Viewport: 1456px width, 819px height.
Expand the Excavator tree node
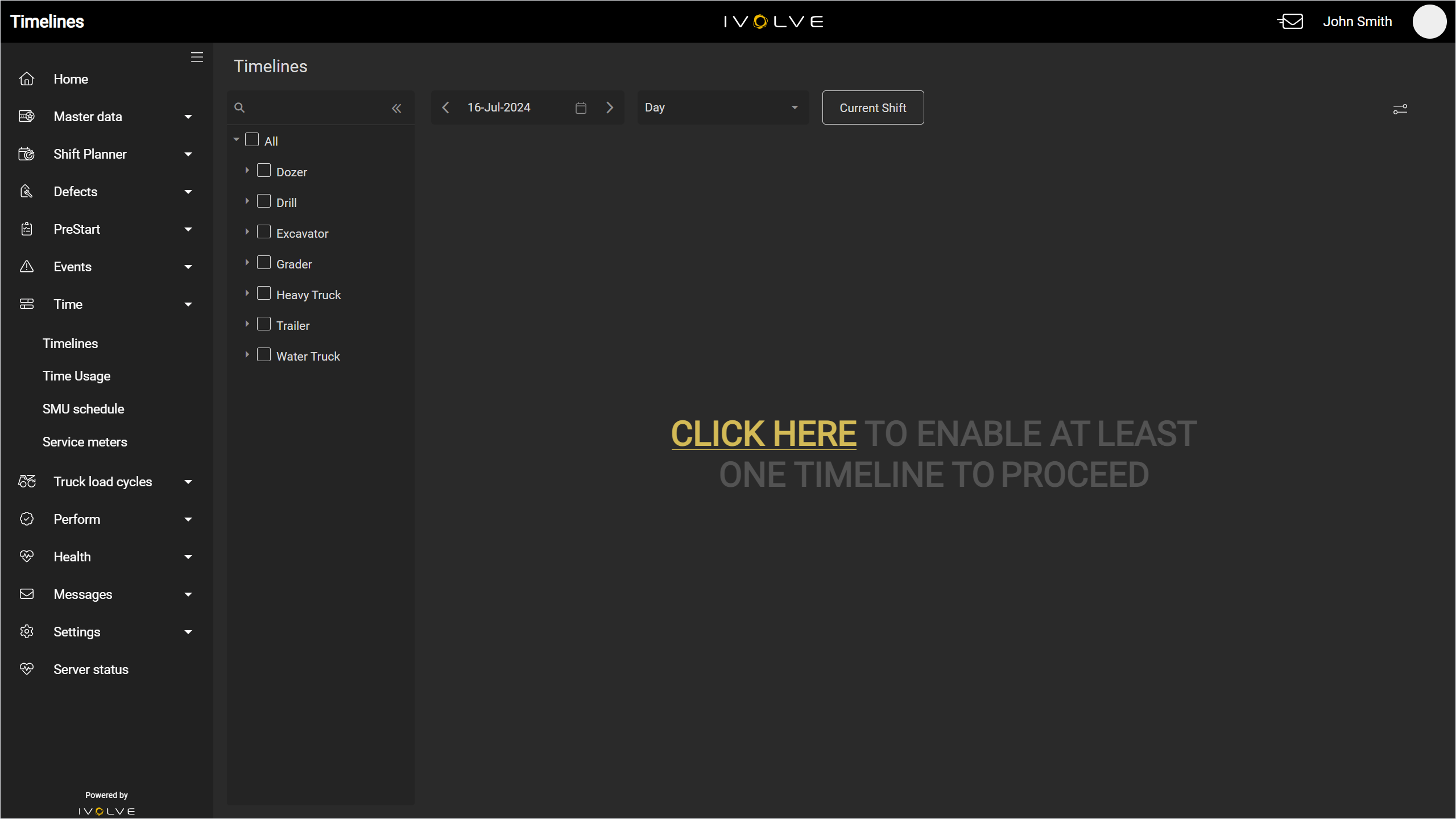click(247, 231)
